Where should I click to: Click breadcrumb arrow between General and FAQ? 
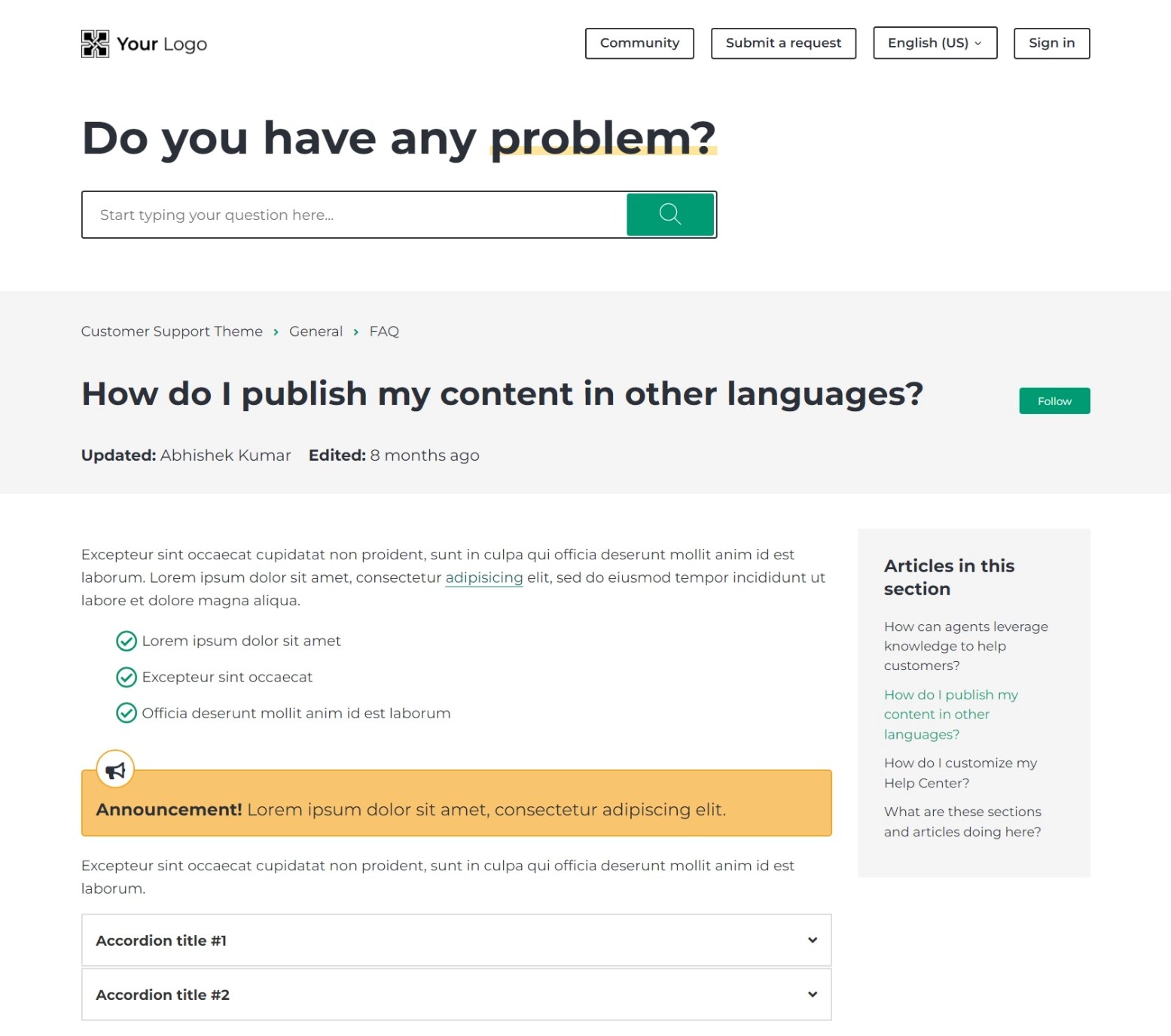(356, 332)
